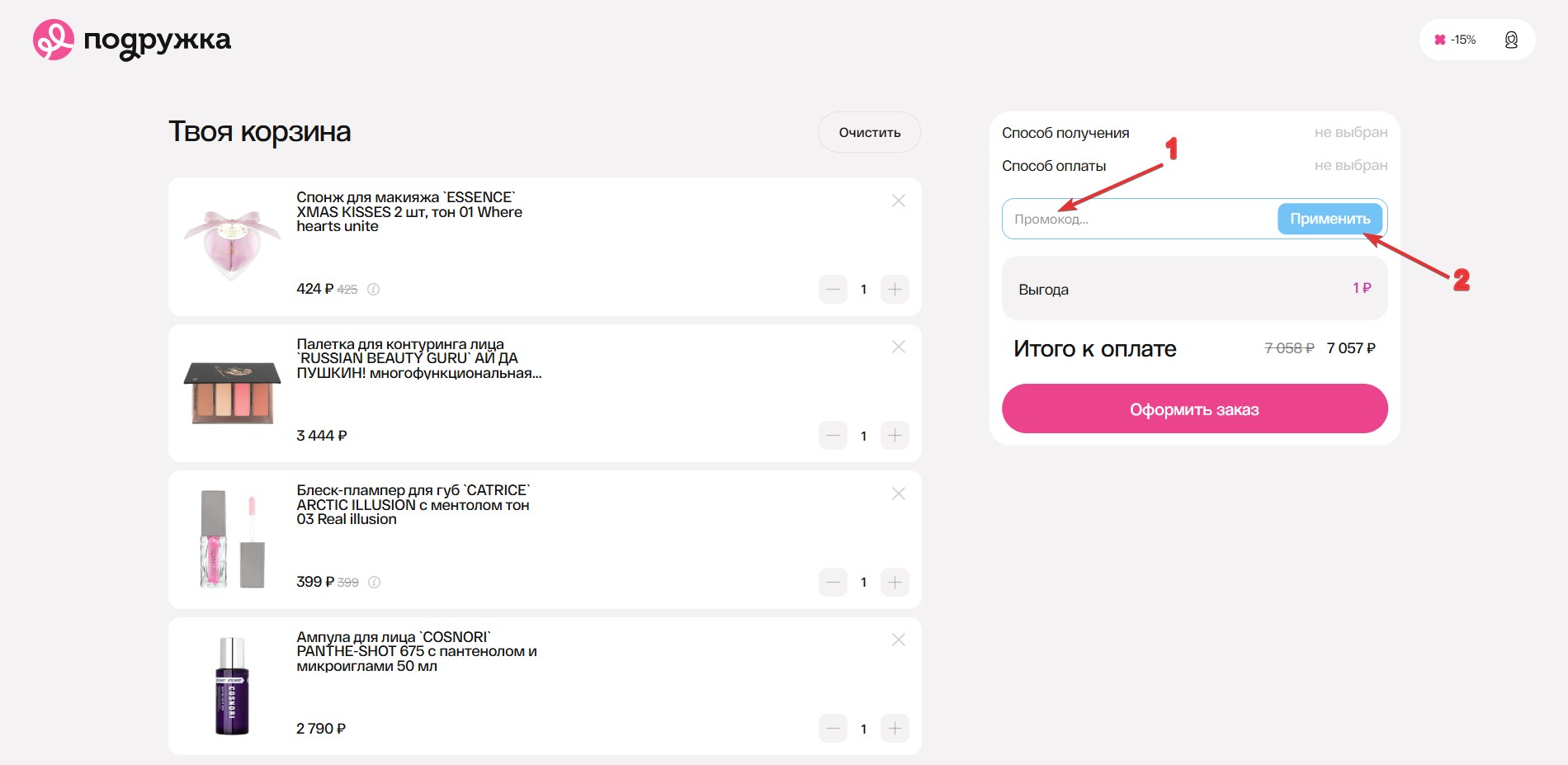Open the user profile icon

pos(1510,40)
